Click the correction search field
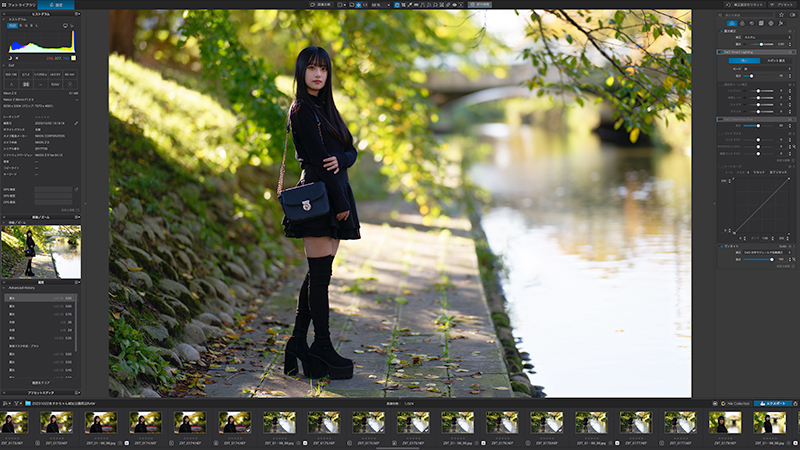Viewport: 800px width, 450px height. (745, 15)
